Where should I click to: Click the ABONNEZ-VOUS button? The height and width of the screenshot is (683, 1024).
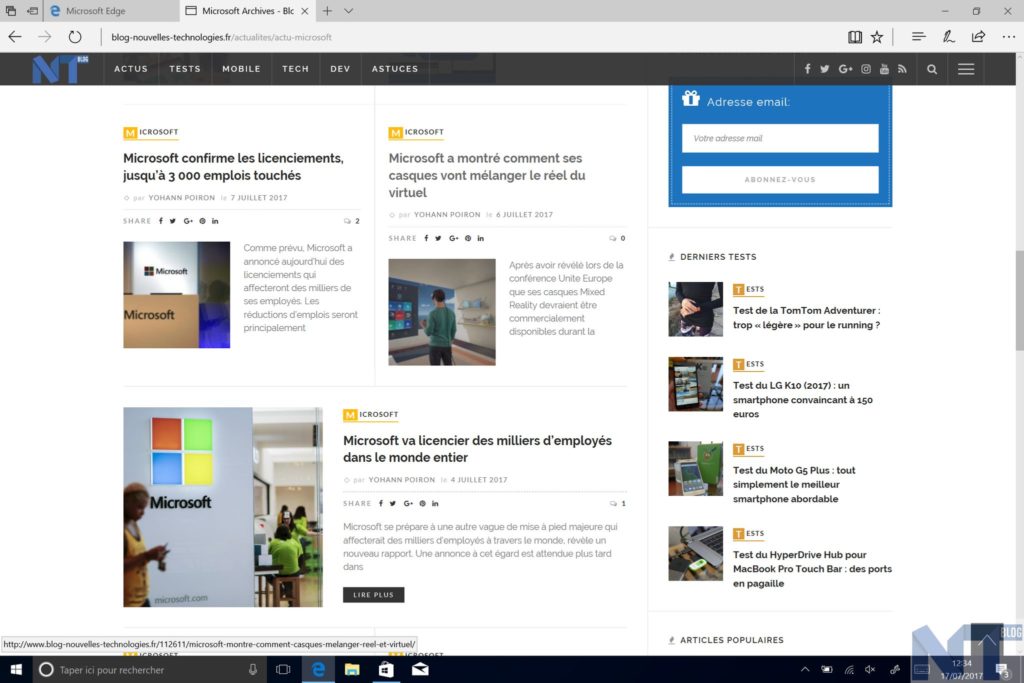pyautogui.click(x=780, y=180)
